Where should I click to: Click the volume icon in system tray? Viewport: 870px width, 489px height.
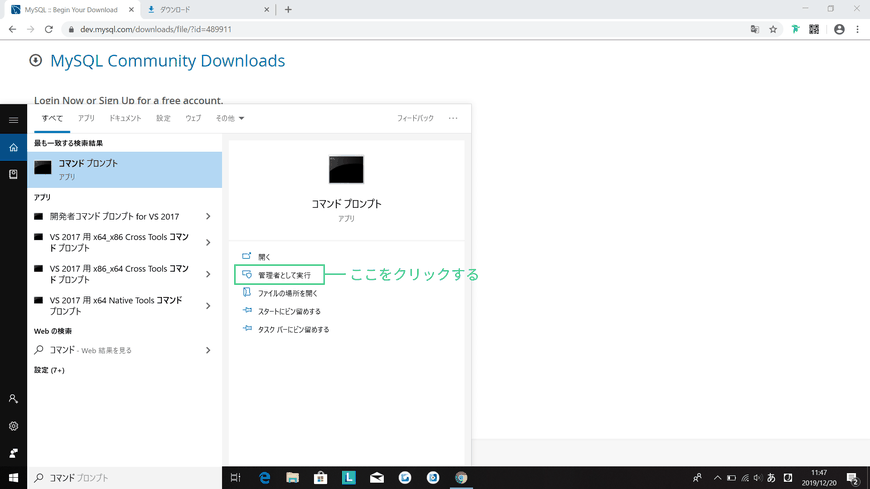[x=758, y=478]
